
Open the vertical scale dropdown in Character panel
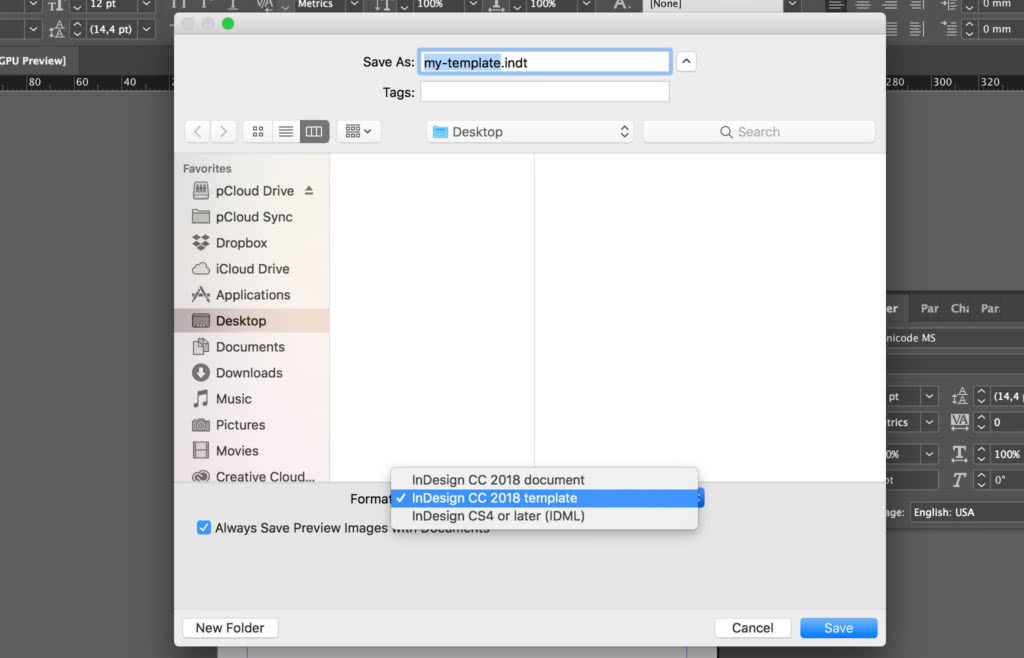(x=929, y=454)
